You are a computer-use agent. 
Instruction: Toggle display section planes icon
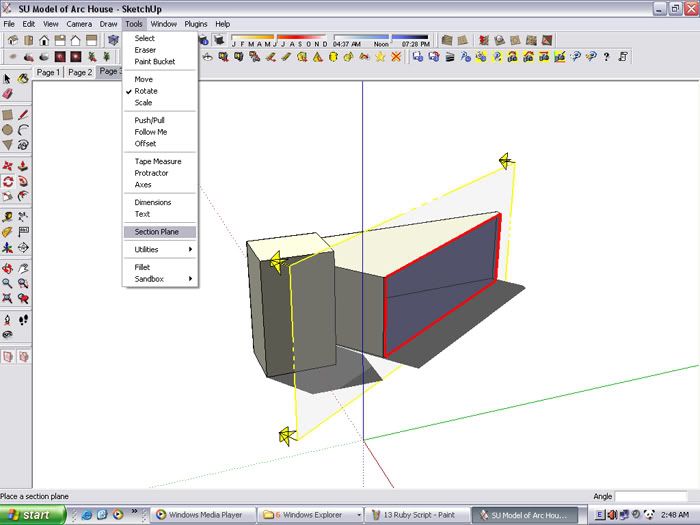click(8, 357)
